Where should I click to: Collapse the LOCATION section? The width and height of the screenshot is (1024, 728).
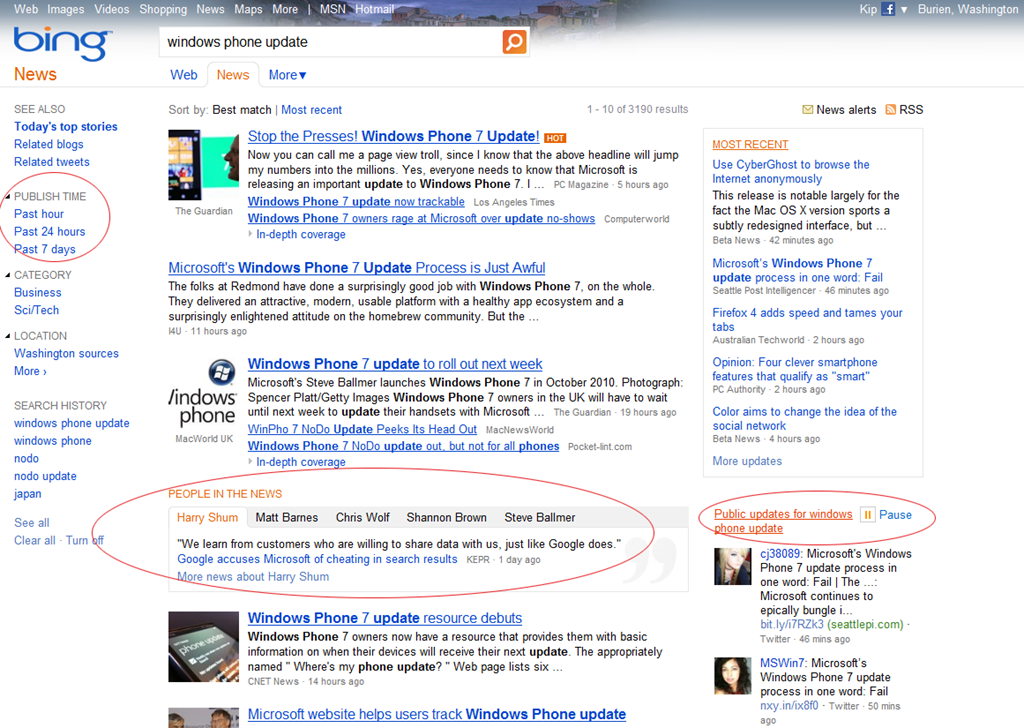8,336
